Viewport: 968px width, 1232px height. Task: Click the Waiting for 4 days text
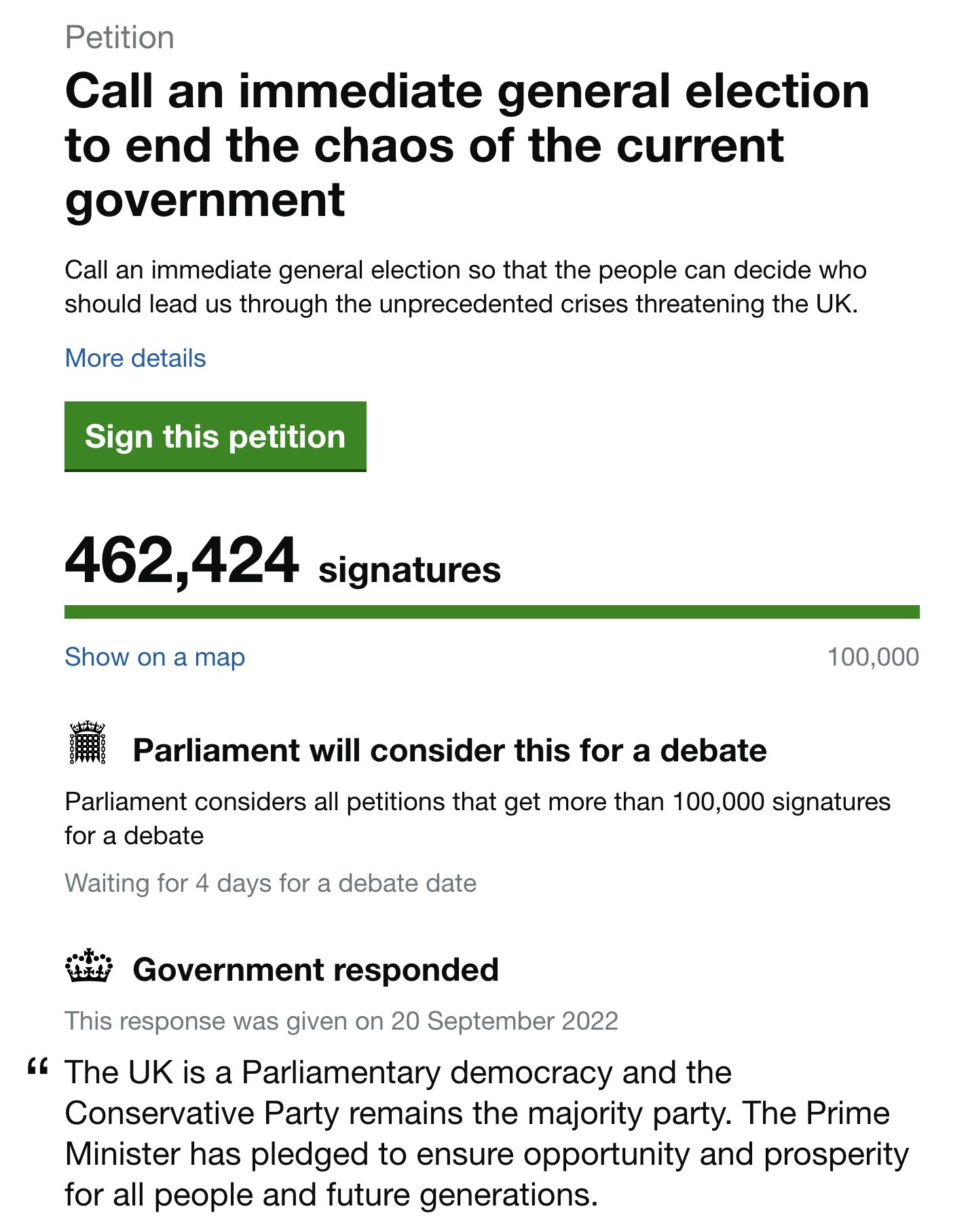pyautogui.click(x=270, y=883)
